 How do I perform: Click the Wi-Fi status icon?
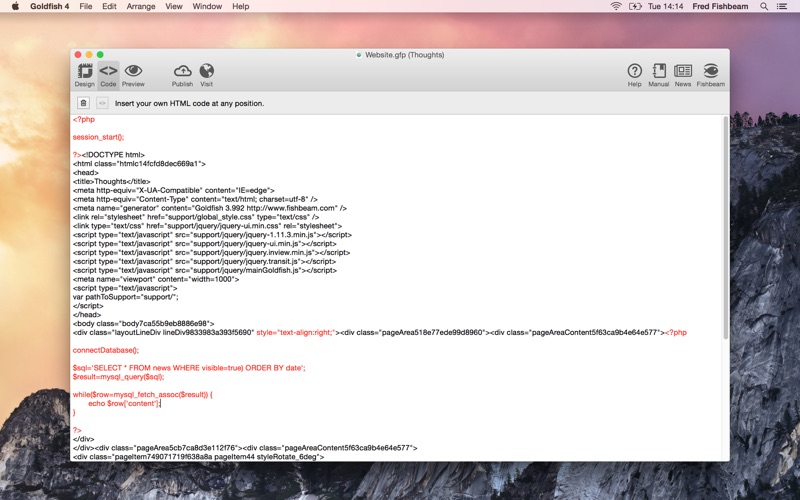pos(615,6)
